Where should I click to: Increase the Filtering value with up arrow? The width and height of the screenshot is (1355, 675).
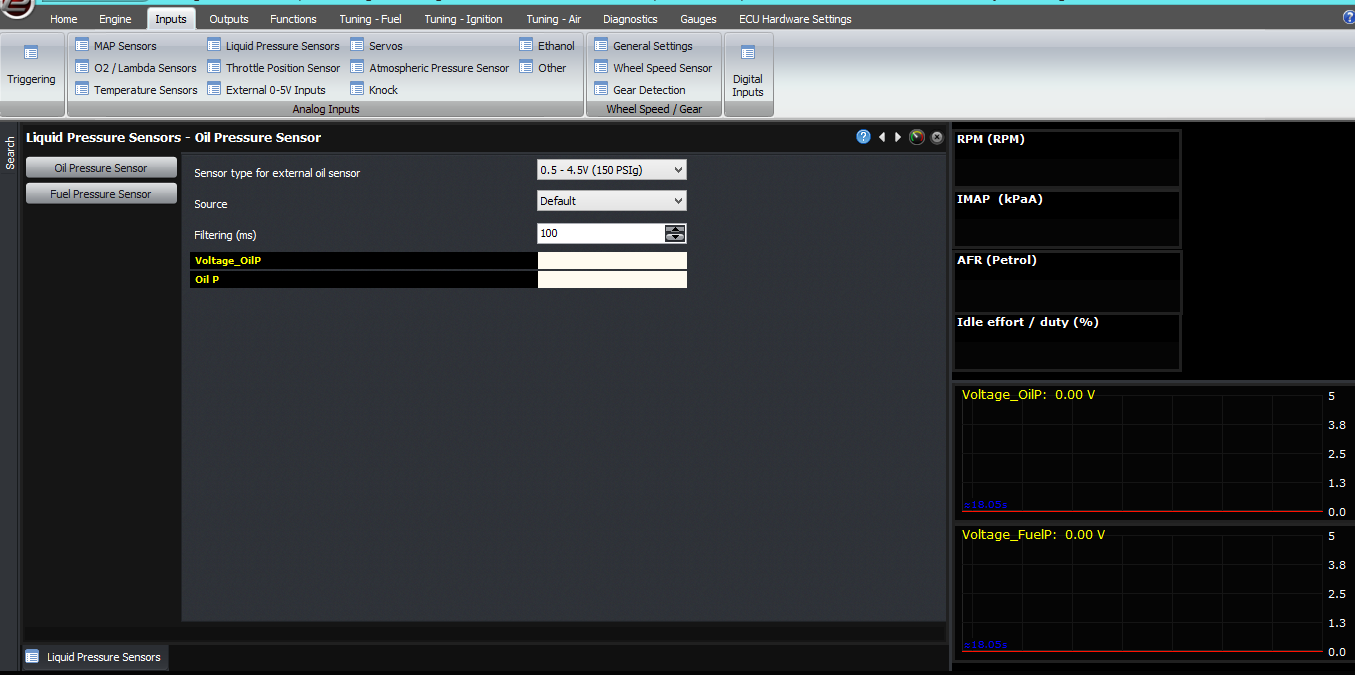point(676,229)
